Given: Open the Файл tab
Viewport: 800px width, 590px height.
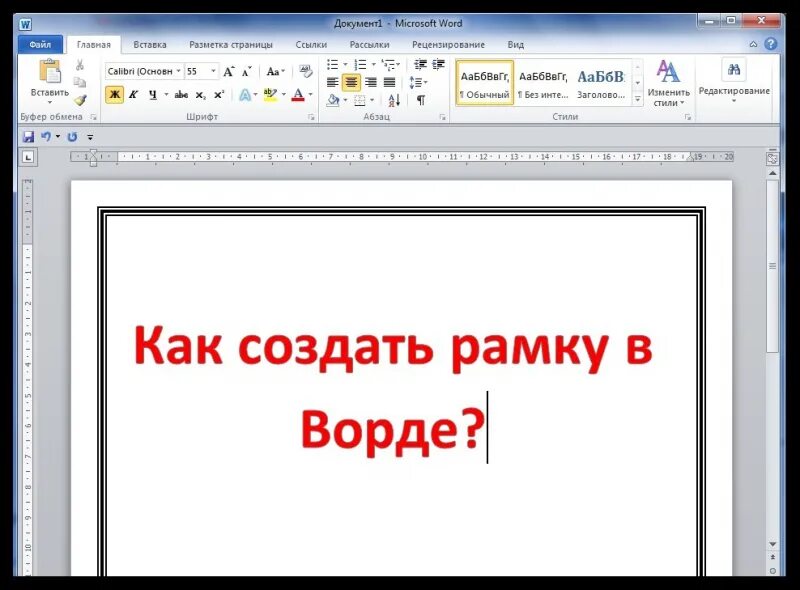Looking at the screenshot, I should pos(40,44).
